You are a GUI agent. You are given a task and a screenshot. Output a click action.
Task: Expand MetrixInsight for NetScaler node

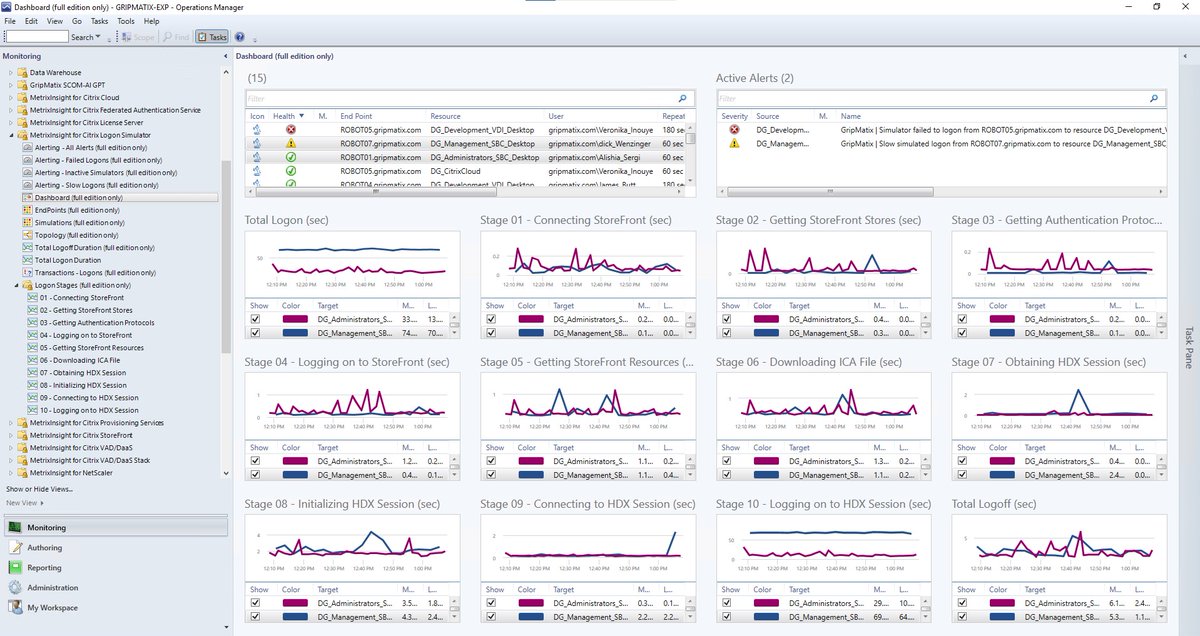click(11, 472)
